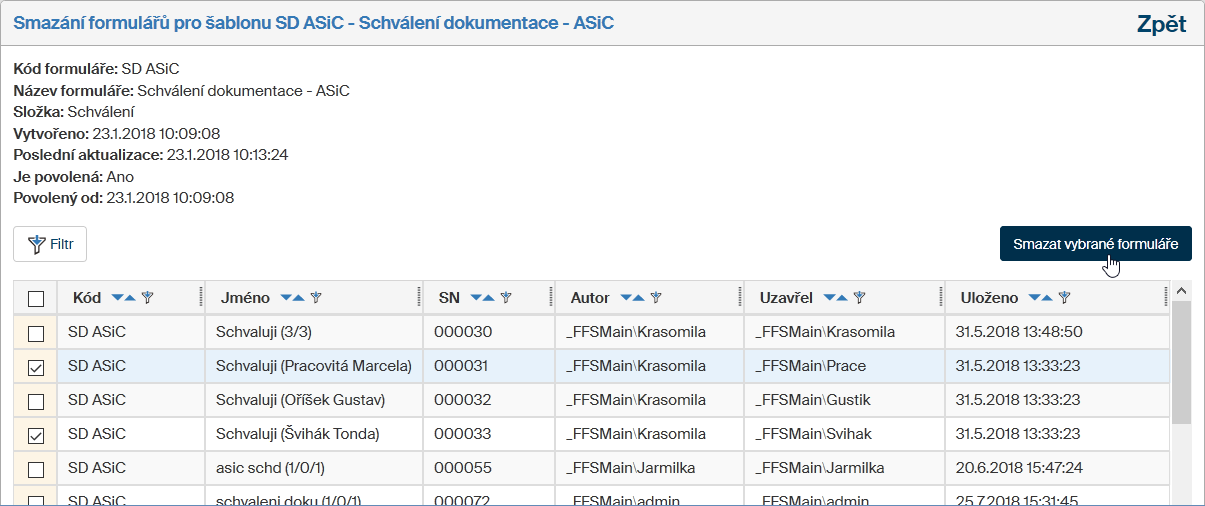Open the Uloženo column filter icon
1205x506 pixels.
tap(1065, 298)
